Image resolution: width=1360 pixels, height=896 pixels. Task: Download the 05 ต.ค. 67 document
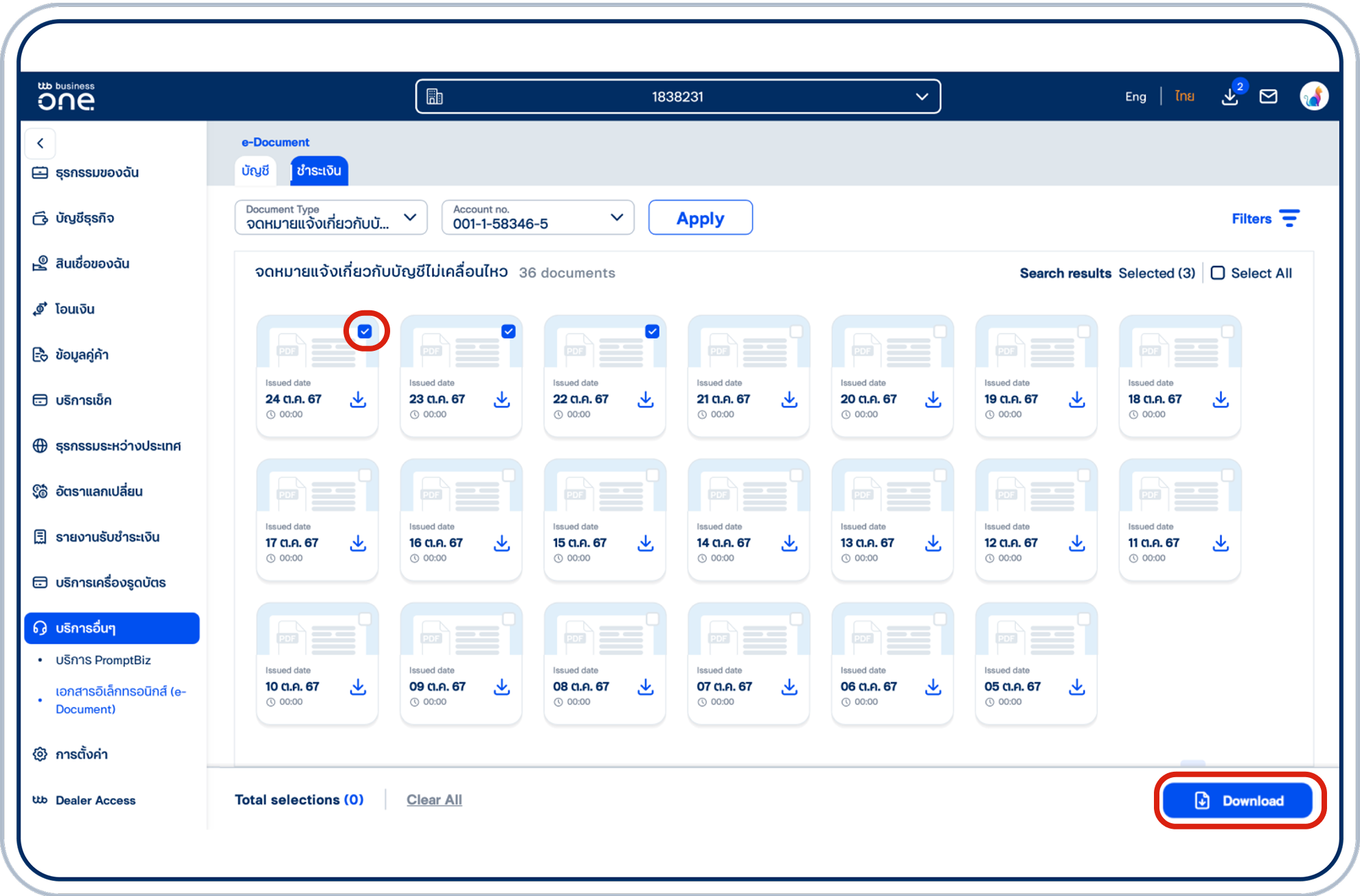(x=1076, y=687)
